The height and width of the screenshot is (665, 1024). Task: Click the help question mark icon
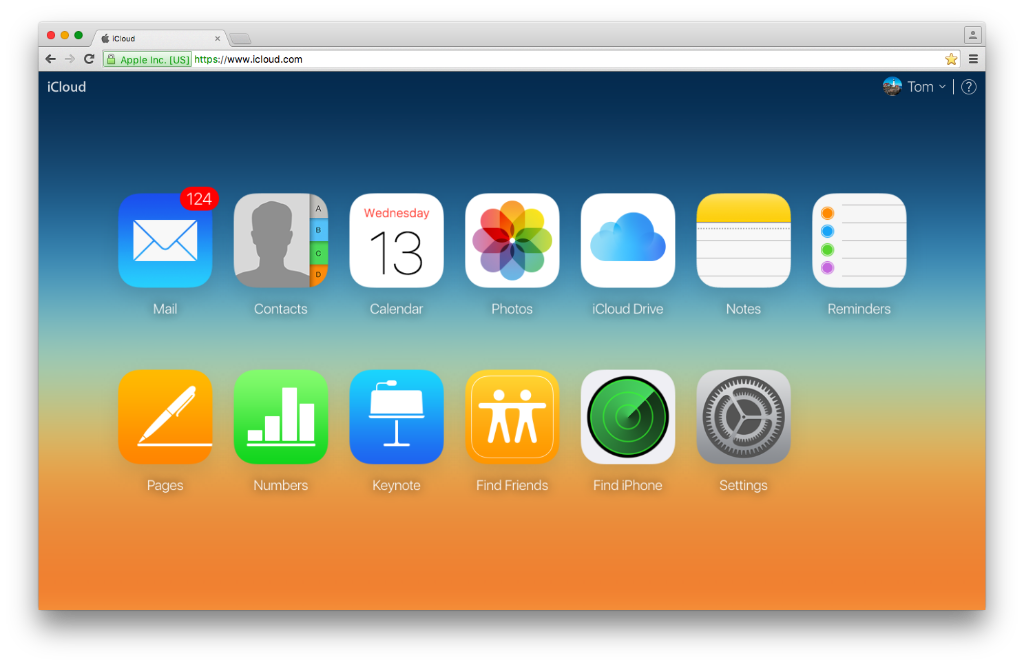968,87
